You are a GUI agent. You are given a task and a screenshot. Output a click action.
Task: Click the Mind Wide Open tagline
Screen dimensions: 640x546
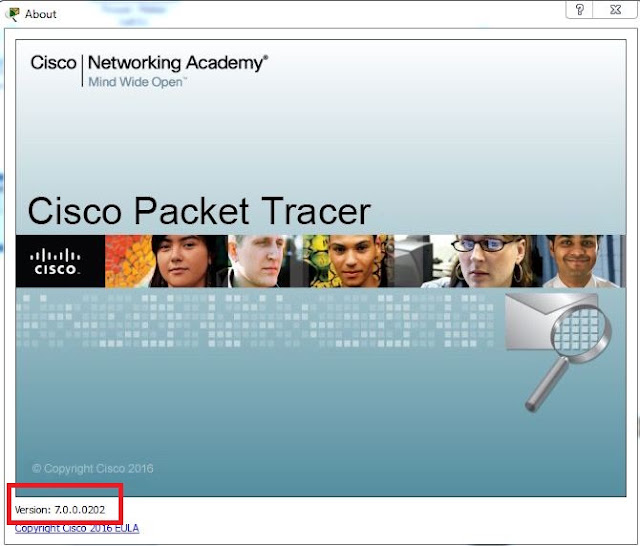tap(138, 82)
